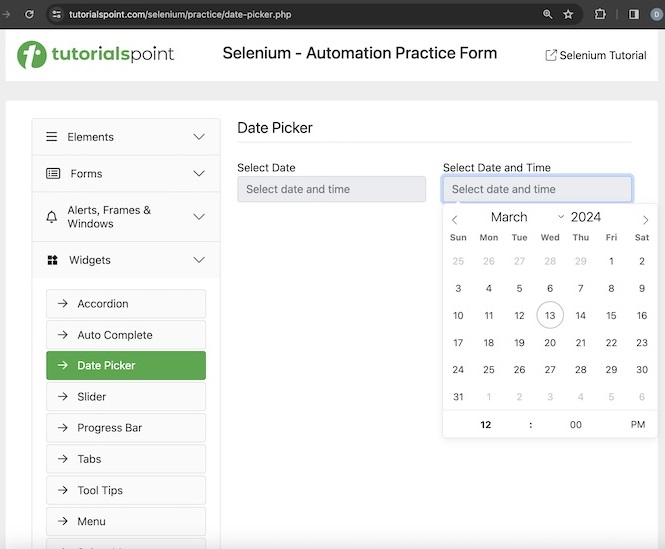
Task: Click the Widgets grid icon
Action: [x=52, y=260]
